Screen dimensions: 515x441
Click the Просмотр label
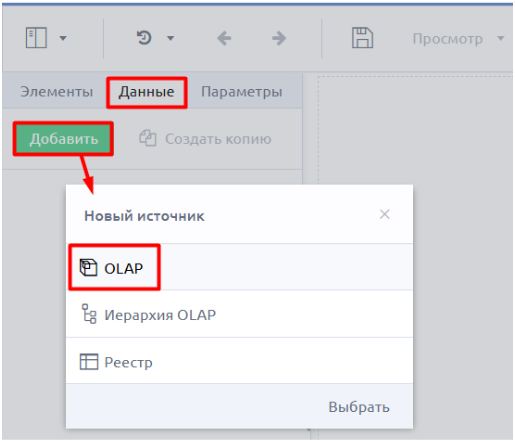pyautogui.click(x=448, y=39)
